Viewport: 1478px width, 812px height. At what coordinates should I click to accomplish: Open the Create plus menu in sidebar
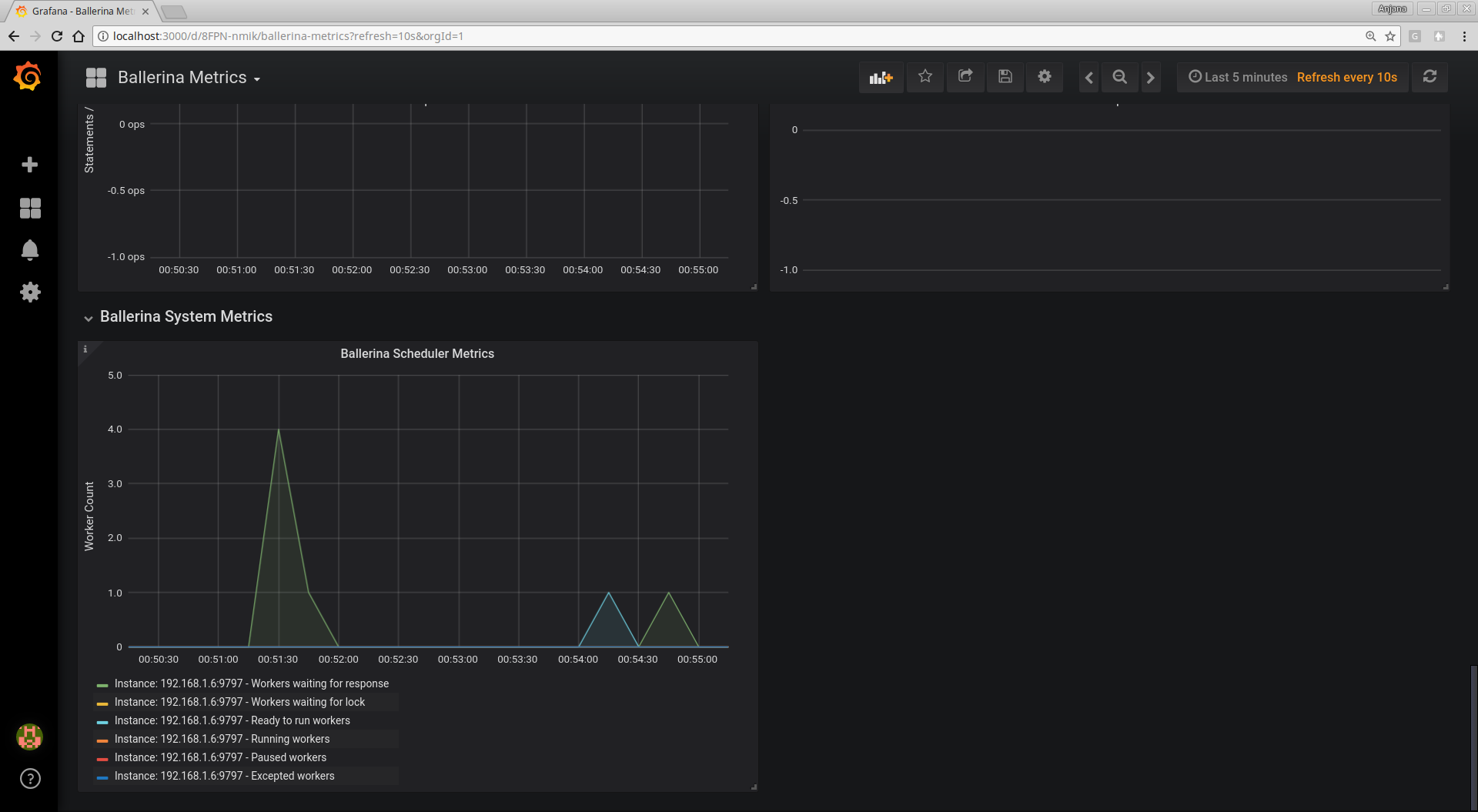tap(30, 165)
